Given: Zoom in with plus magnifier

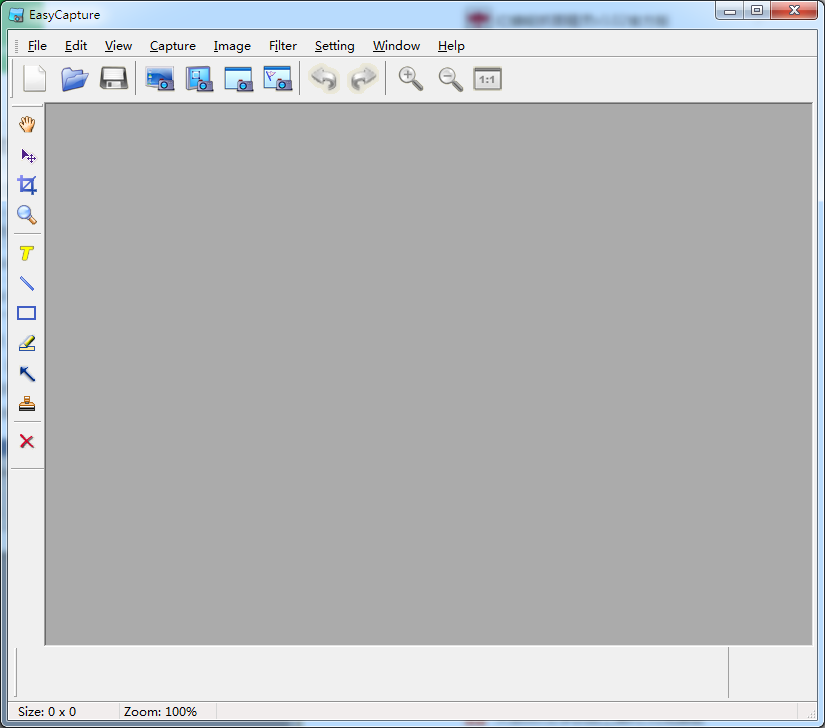Looking at the screenshot, I should [x=410, y=79].
